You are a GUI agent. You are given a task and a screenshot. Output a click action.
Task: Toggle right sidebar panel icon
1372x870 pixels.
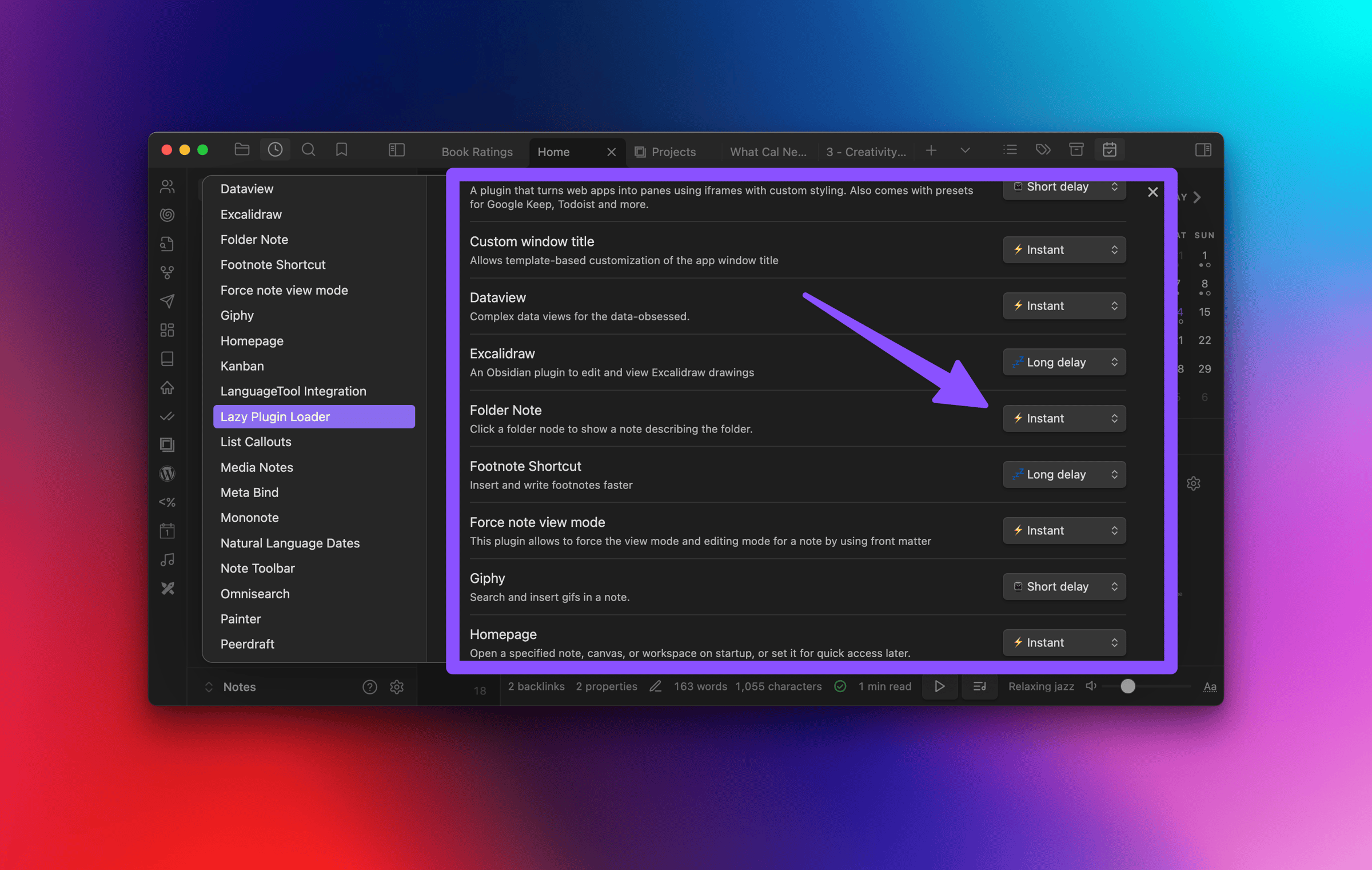click(x=1203, y=150)
